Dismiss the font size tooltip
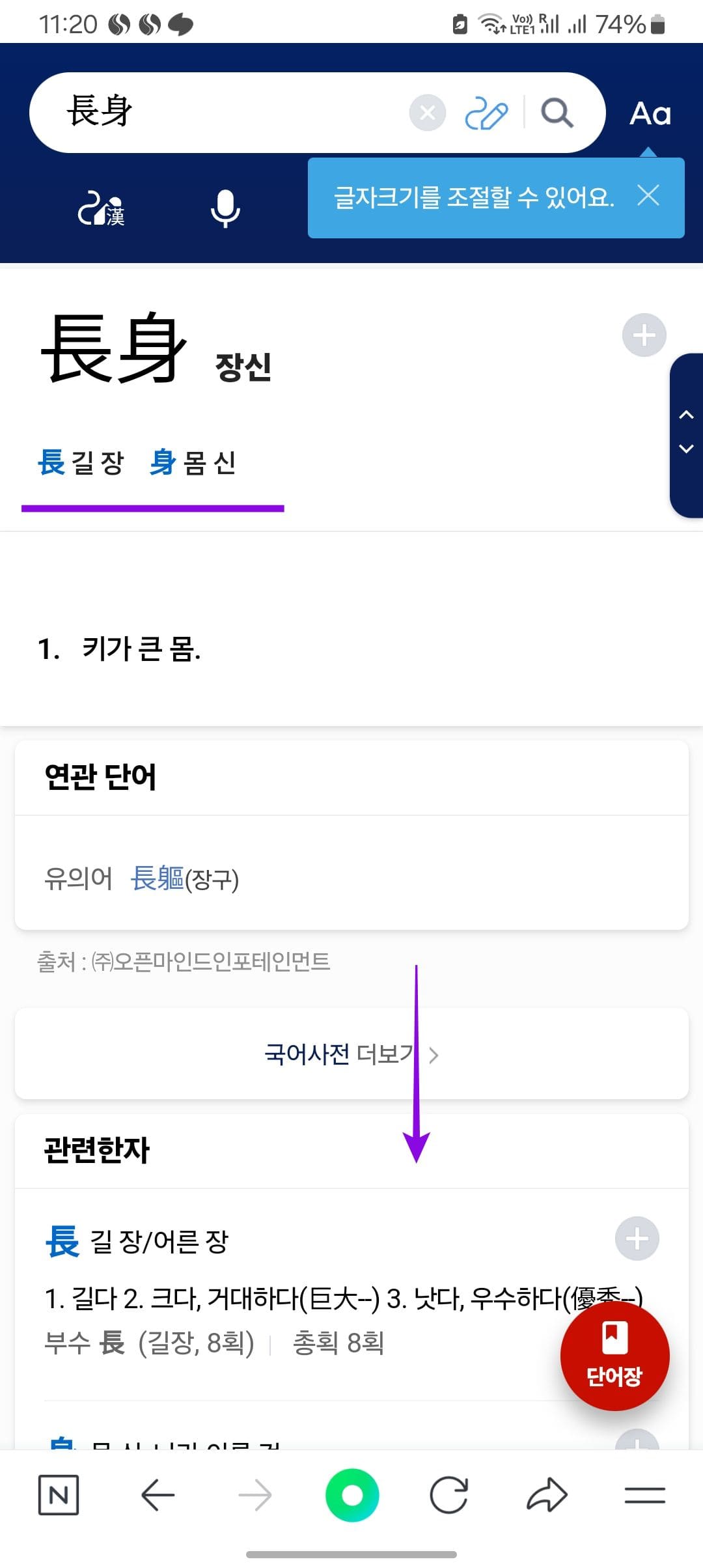Image resolution: width=703 pixels, height=1568 pixels. click(648, 195)
